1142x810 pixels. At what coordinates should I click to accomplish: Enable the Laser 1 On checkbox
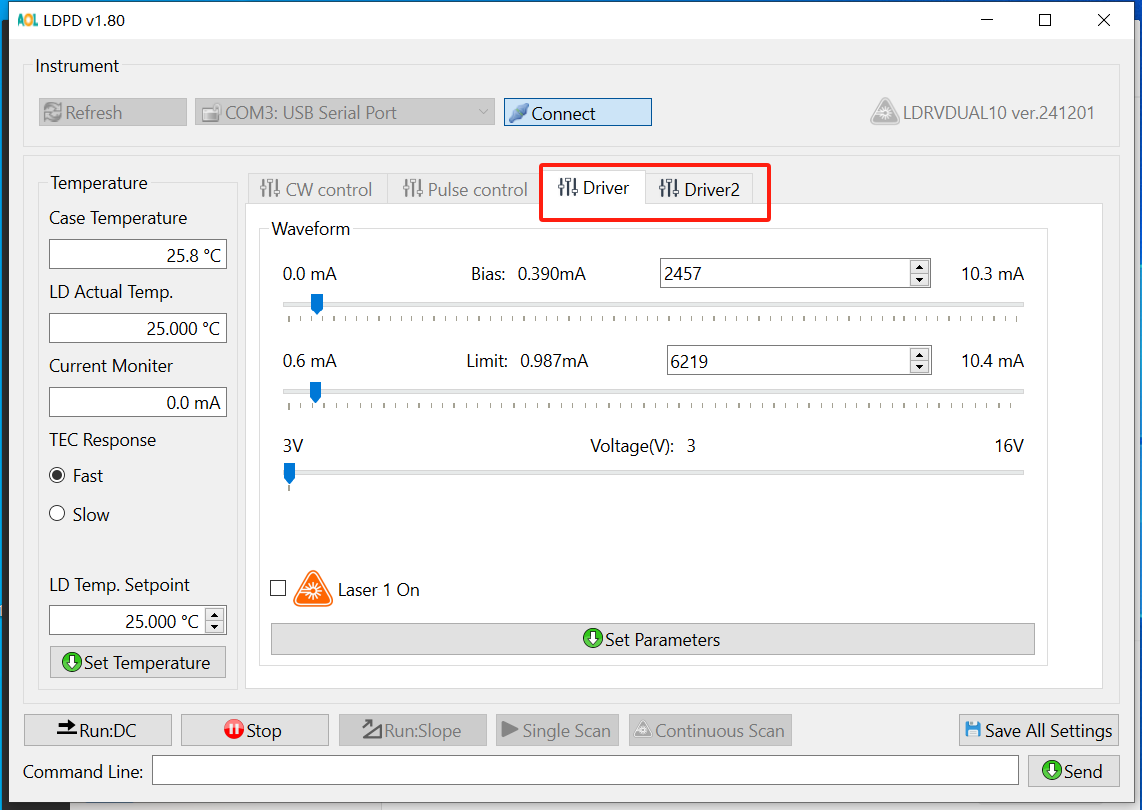point(278,589)
